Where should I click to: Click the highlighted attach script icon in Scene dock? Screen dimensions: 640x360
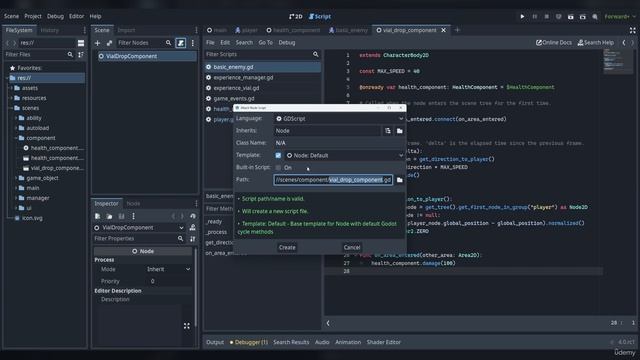coord(180,43)
